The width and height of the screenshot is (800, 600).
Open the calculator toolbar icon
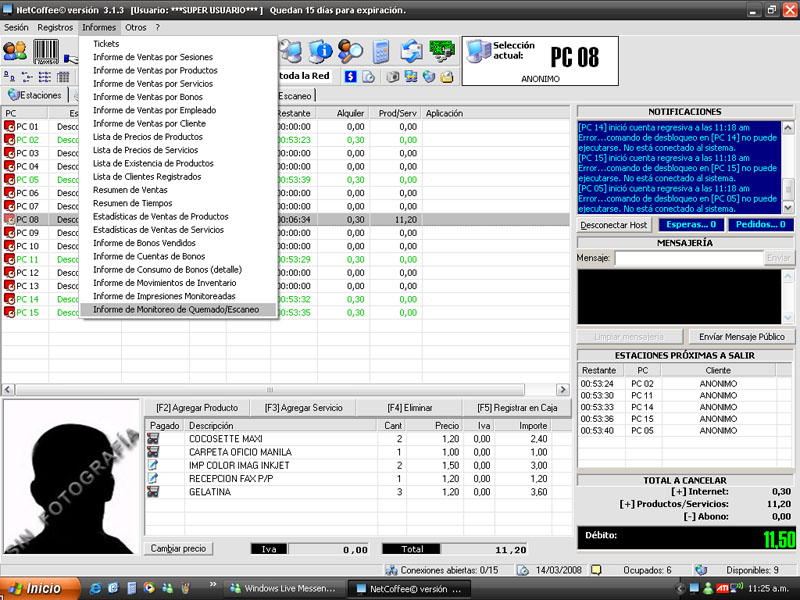(381, 52)
